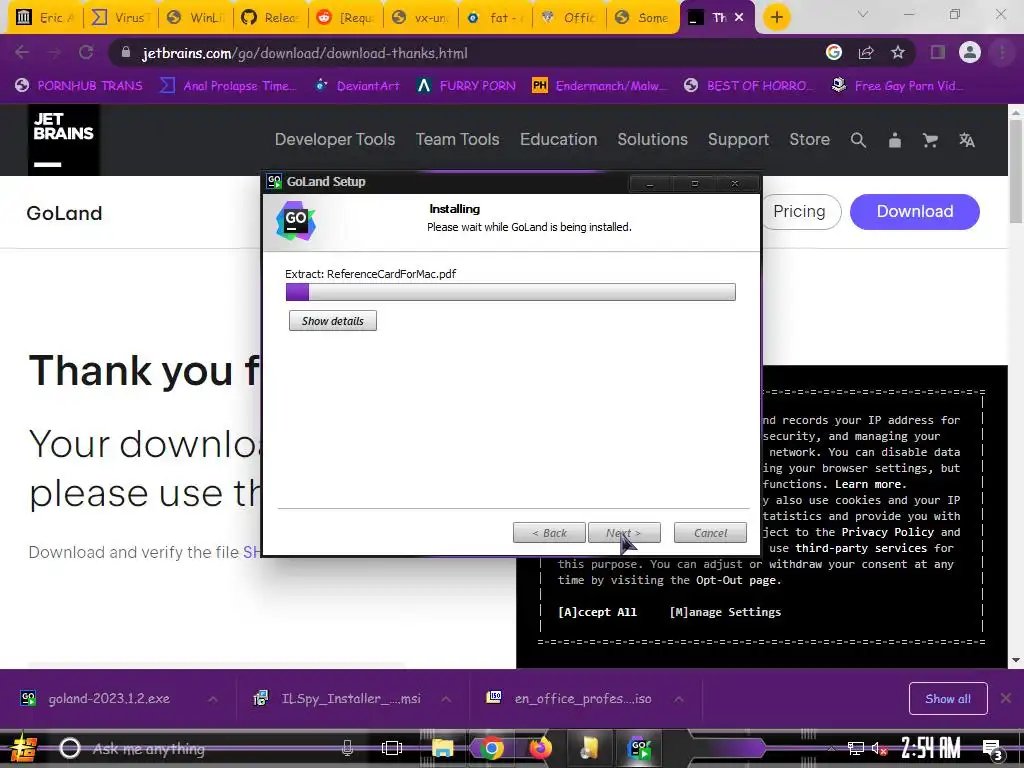
Task: Toggle the browser side panel icon
Action: (x=938, y=53)
